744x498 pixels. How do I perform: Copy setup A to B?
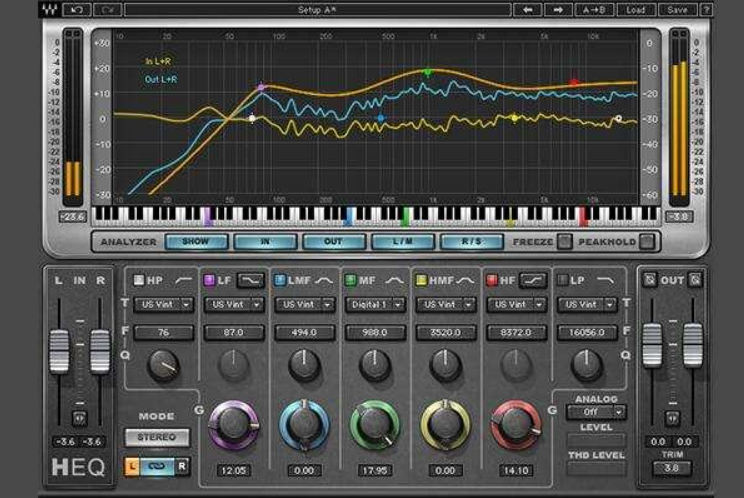[x=594, y=9]
